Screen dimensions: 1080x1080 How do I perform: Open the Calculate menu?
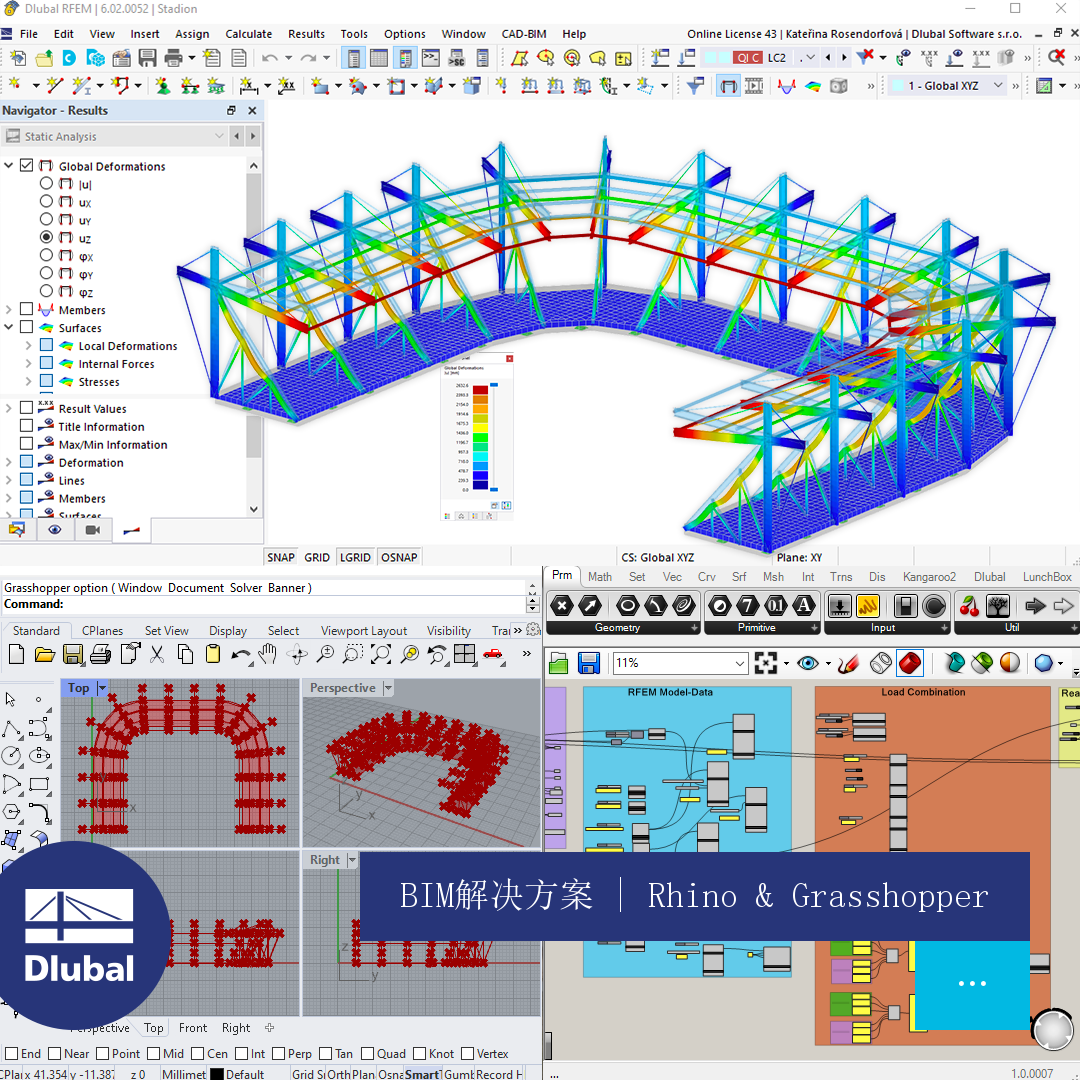coord(248,34)
